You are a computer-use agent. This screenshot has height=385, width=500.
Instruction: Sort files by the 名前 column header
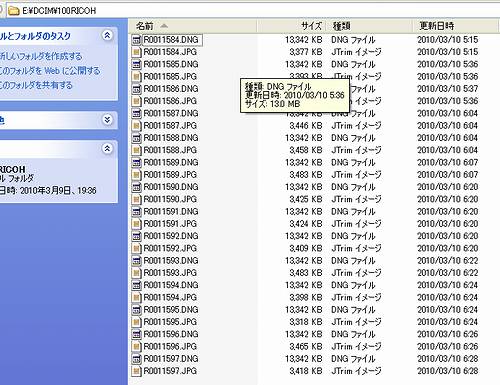pyautogui.click(x=193, y=26)
